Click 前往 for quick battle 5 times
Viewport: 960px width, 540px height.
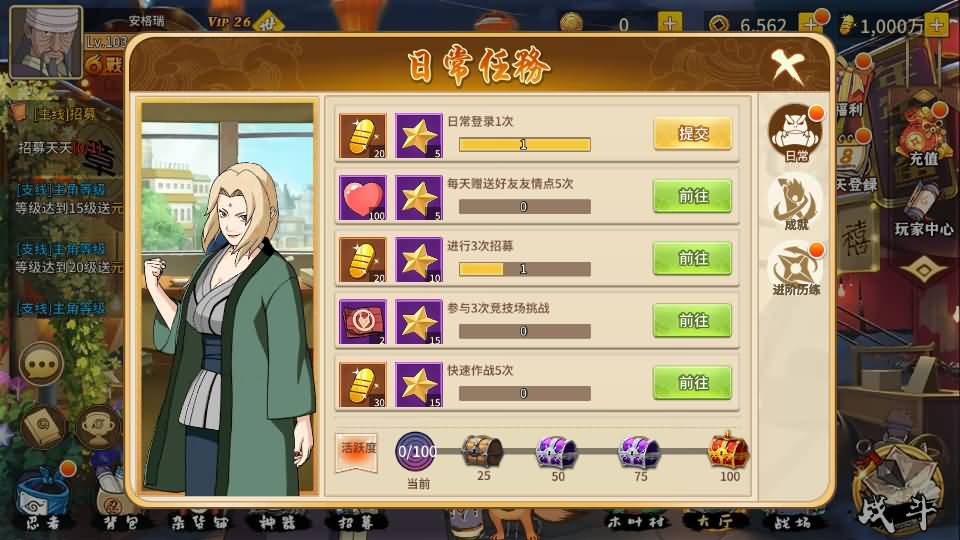(692, 383)
